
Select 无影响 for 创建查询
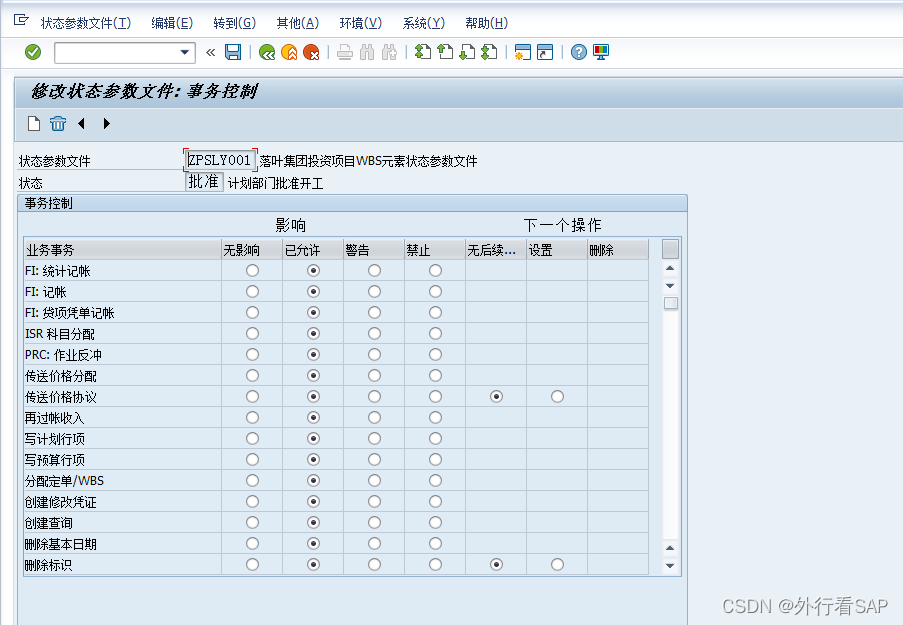[252, 522]
